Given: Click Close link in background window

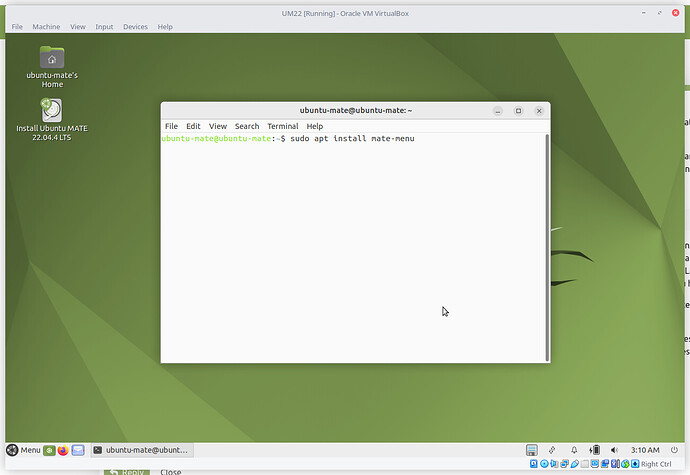Looking at the screenshot, I should [x=171, y=472].
